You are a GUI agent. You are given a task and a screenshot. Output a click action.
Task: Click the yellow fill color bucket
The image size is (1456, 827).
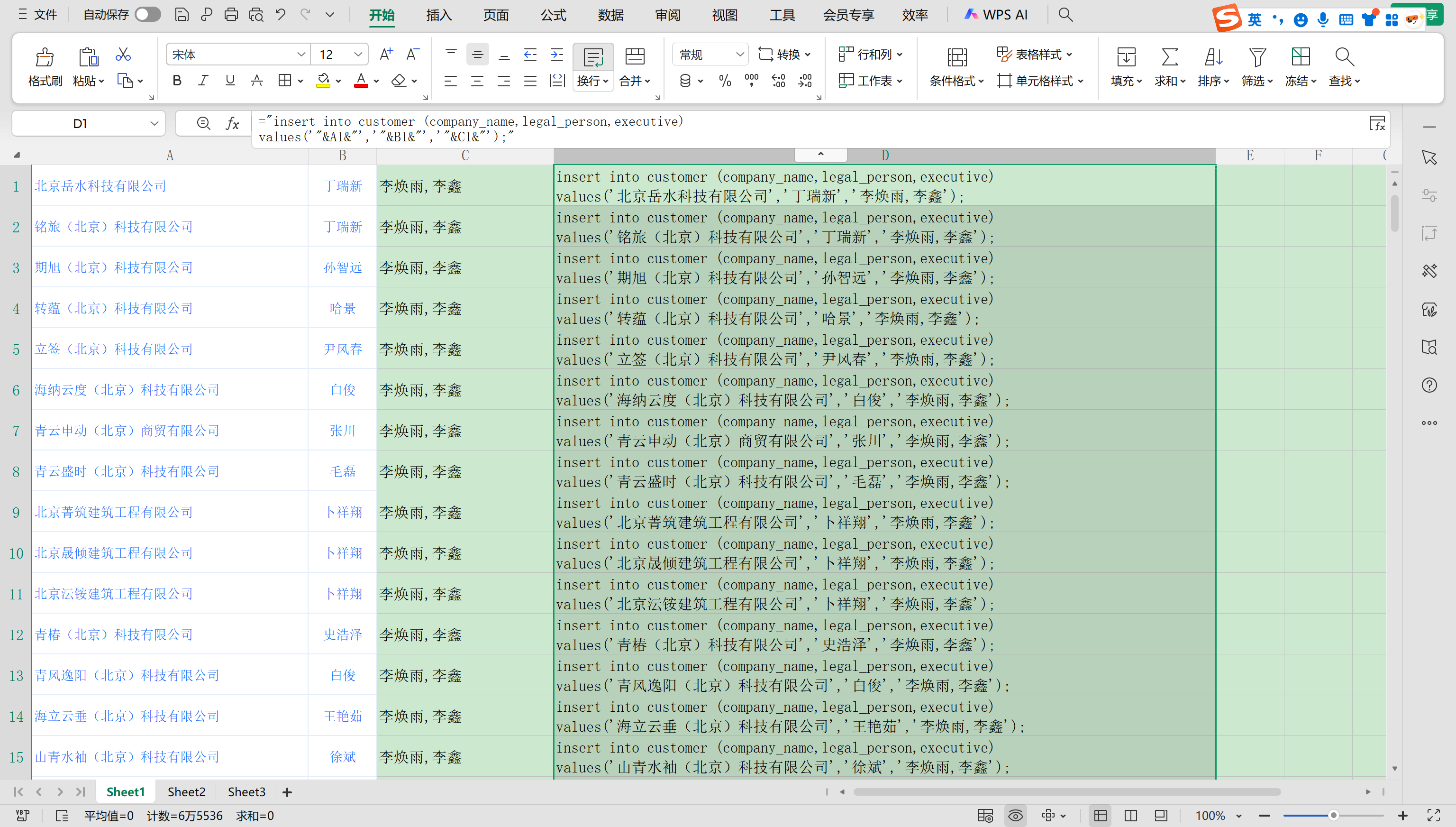(x=323, y=81)
